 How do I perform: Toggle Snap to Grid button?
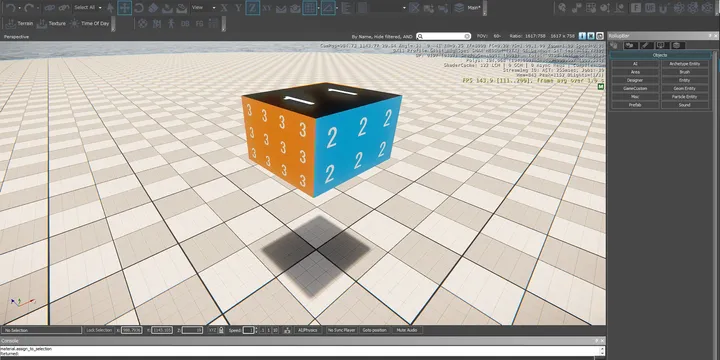click(x=309, y=8)
